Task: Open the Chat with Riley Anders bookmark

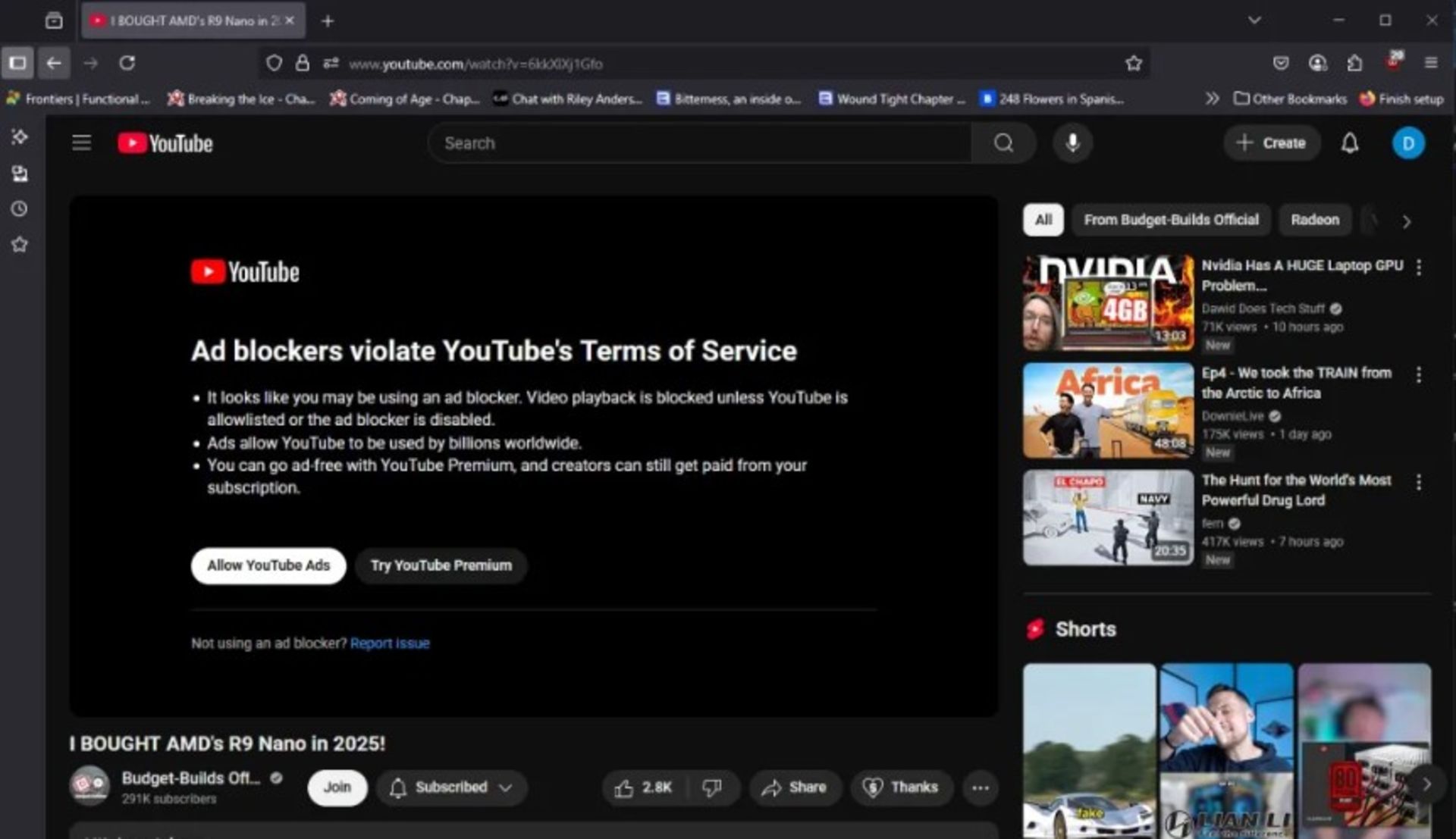Action: tap(567, 99)
